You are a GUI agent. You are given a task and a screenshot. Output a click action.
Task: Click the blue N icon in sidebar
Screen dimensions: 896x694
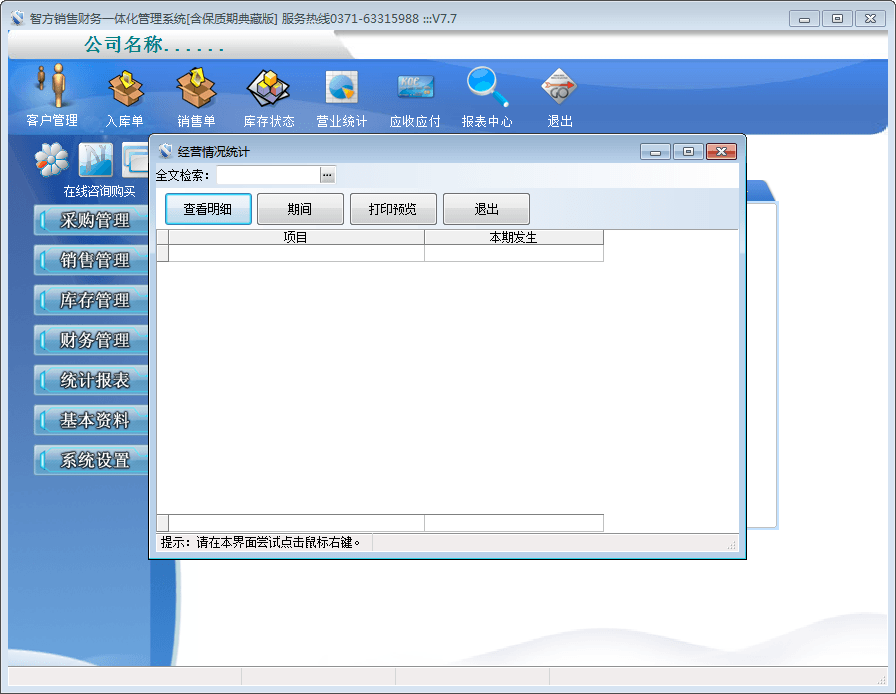[96, 160]
